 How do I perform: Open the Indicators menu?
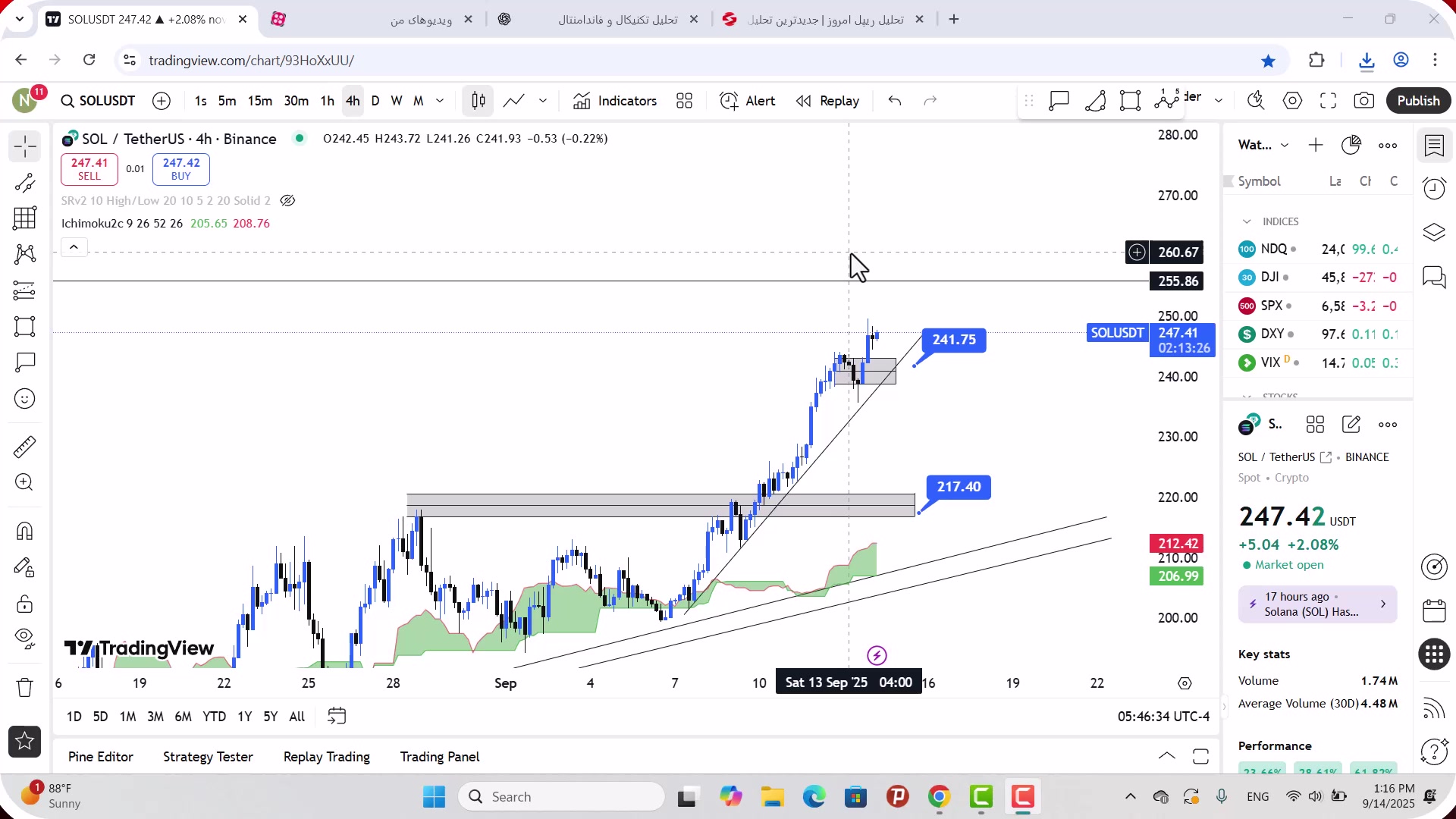[x=615, y=101]
